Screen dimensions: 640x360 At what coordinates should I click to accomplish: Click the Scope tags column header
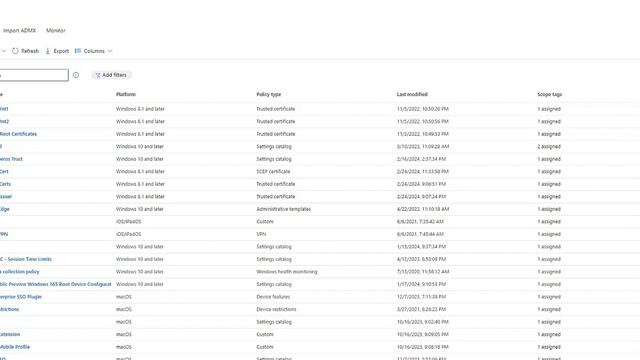point(549,94)
